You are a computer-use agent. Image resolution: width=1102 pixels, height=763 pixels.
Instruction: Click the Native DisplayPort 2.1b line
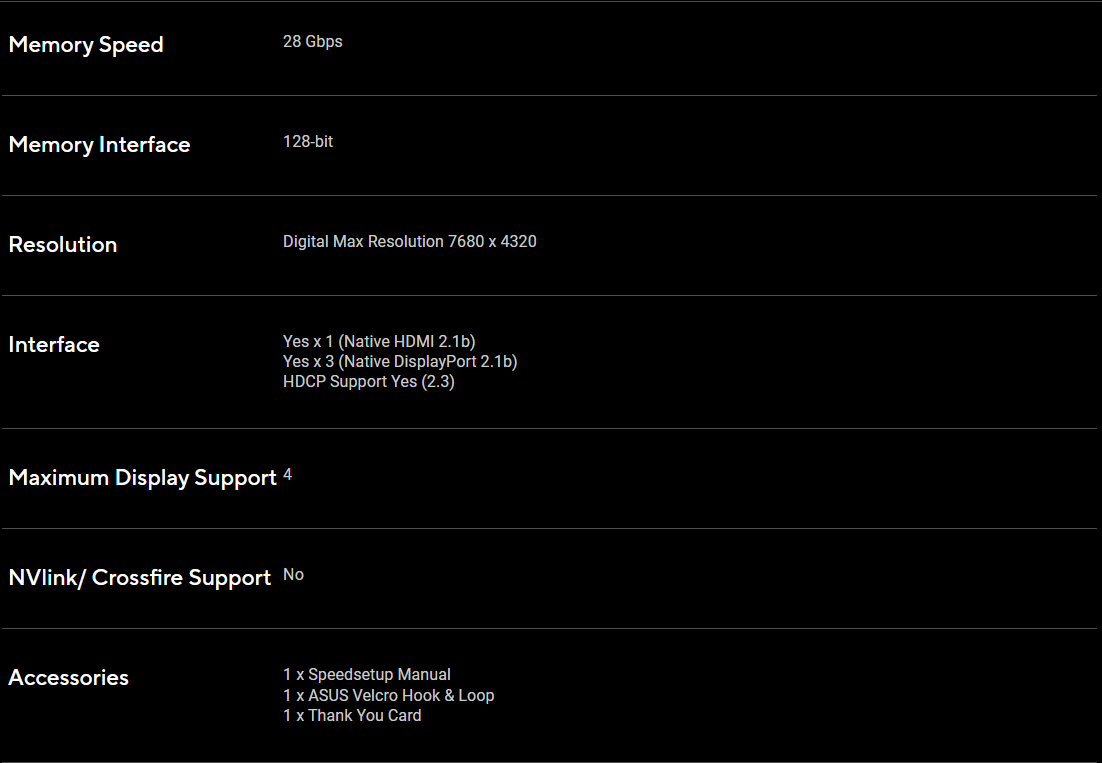[400, 362]
